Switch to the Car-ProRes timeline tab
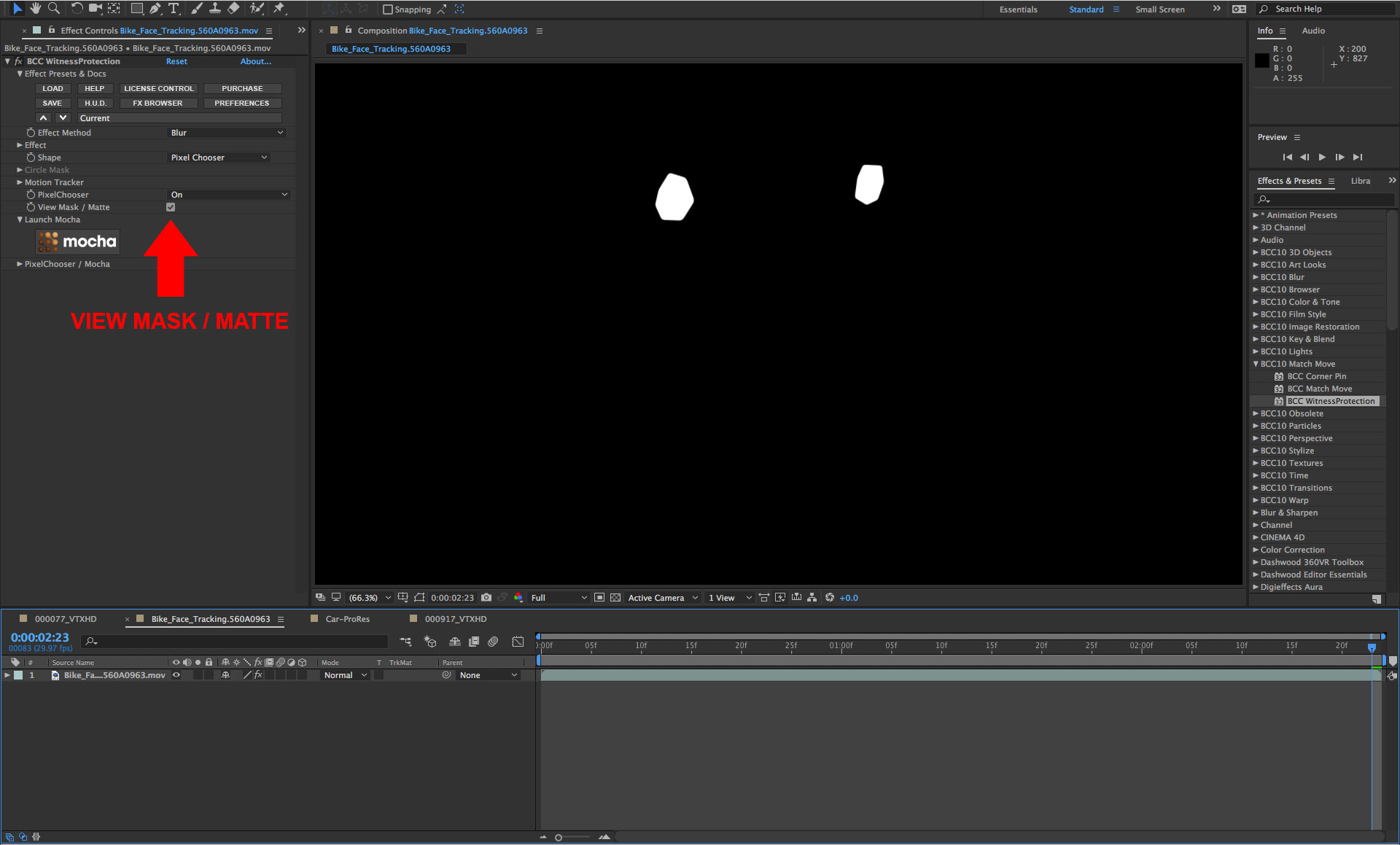Image resolution: width=1400 pixels, height=845 pixels. [x=346, y=618]
